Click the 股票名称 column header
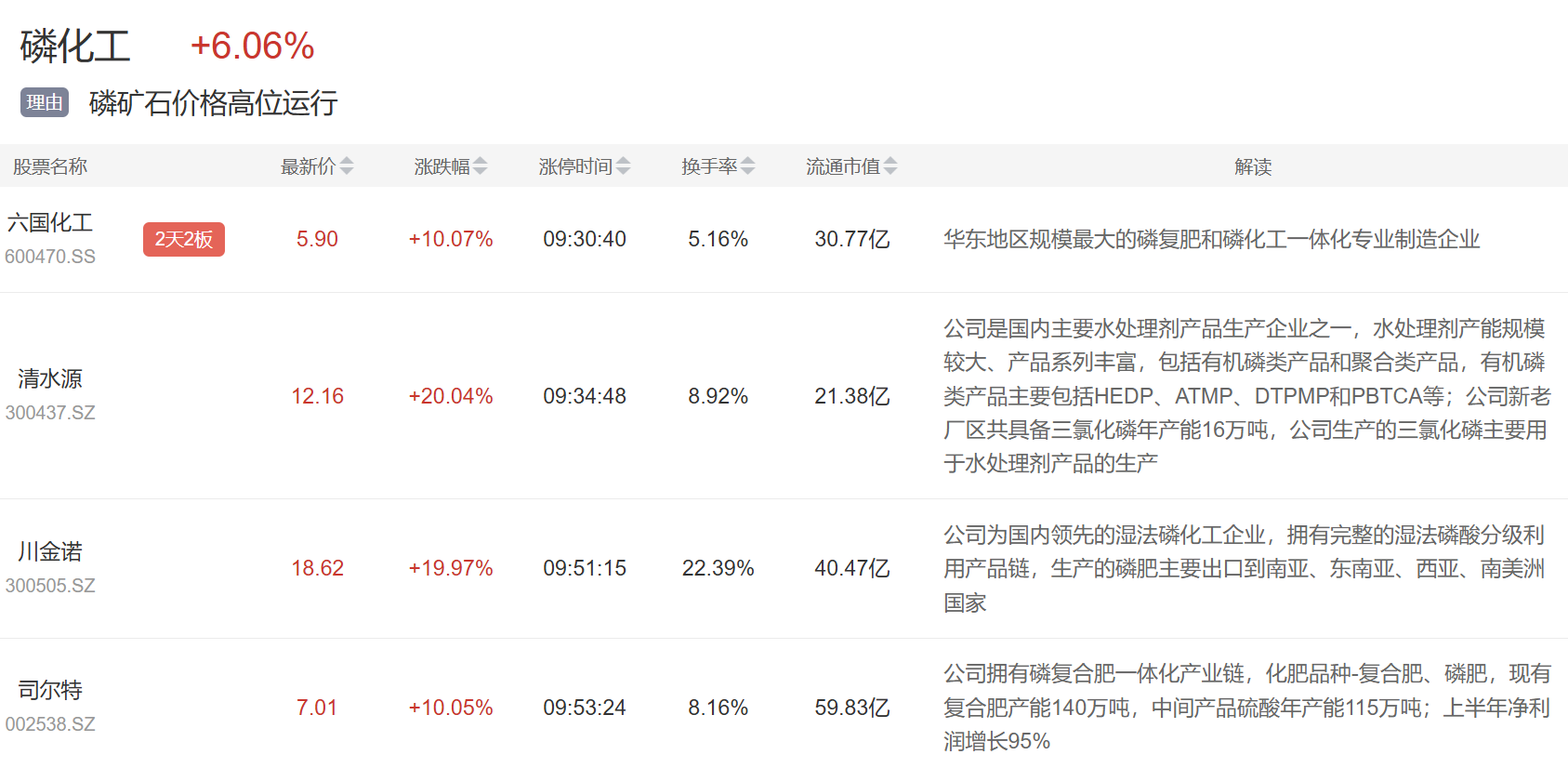 pyautogui.click(x=50, y=166)
